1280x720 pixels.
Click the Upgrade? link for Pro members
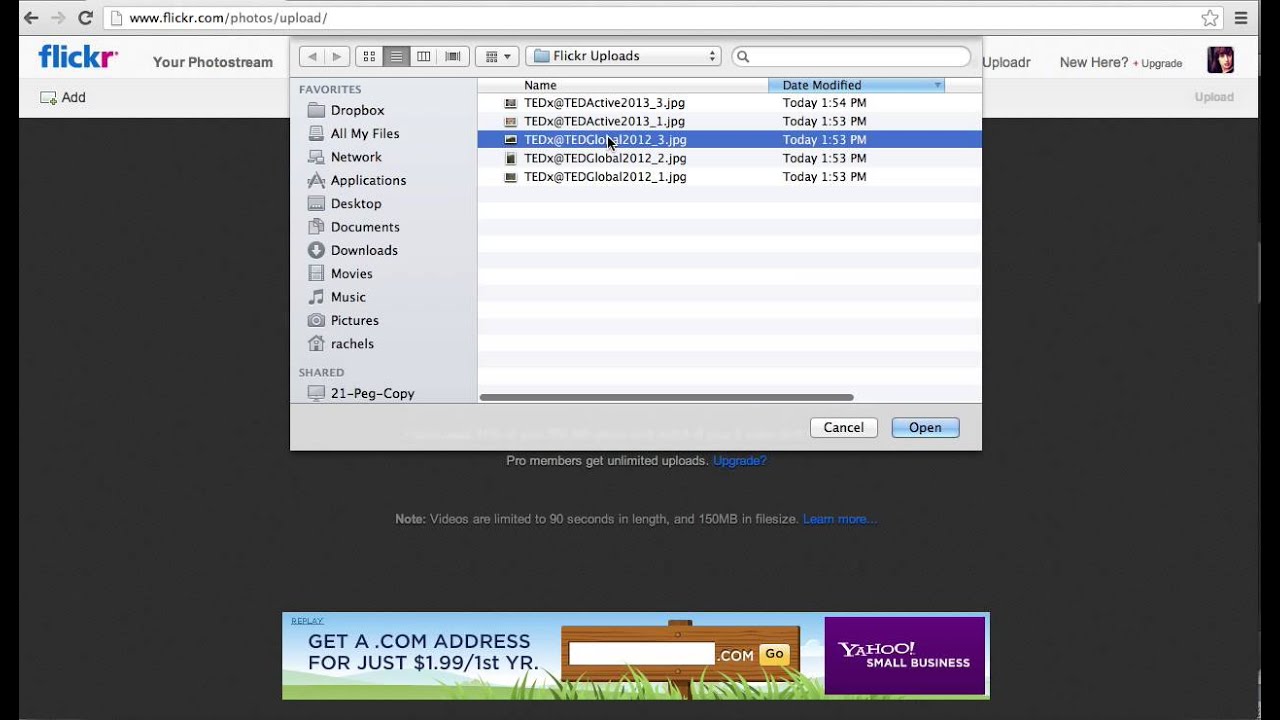tap(740, 461)
